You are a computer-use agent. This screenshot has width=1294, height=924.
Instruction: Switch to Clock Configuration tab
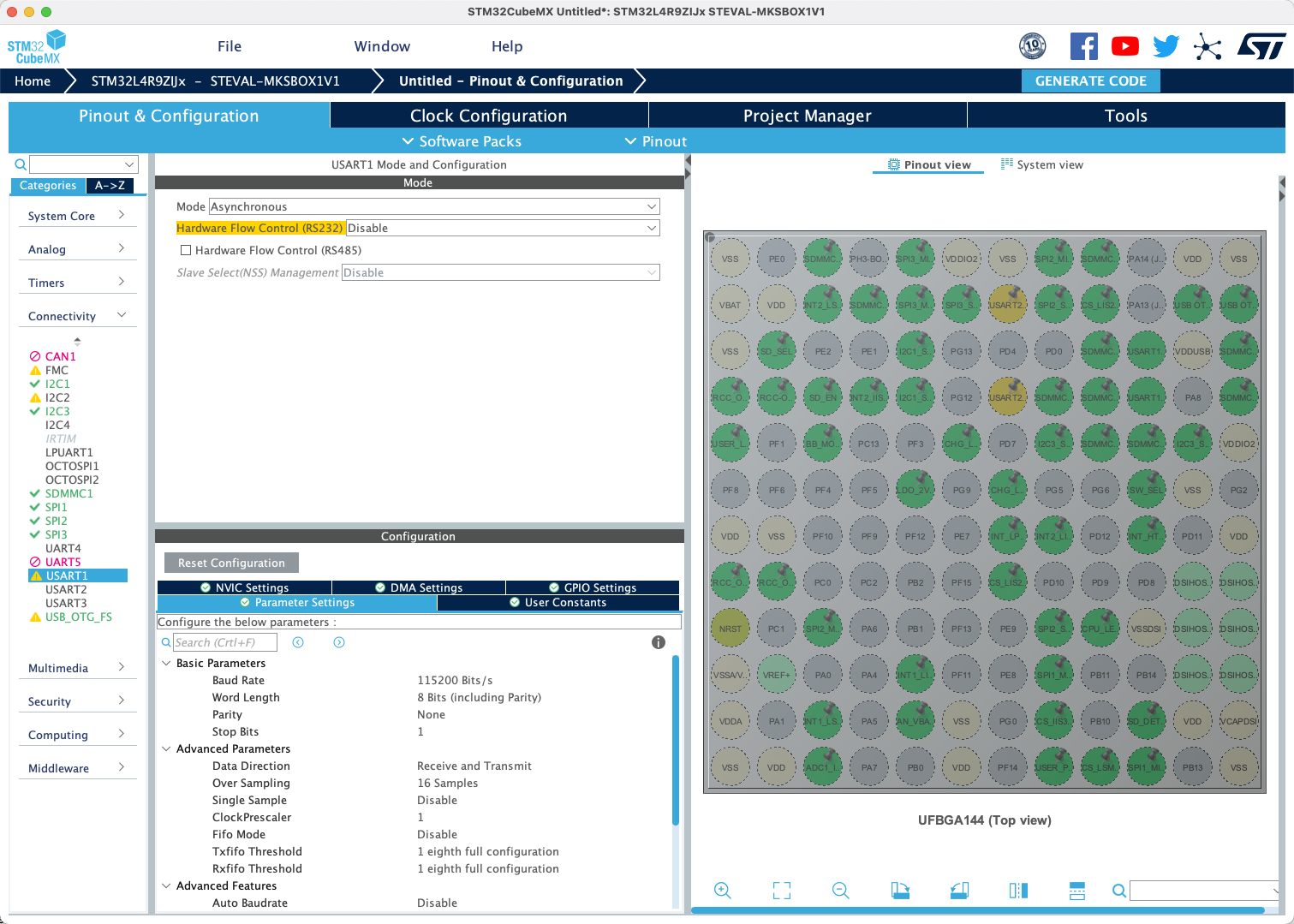pyautogui.click(x=489, y=116)
